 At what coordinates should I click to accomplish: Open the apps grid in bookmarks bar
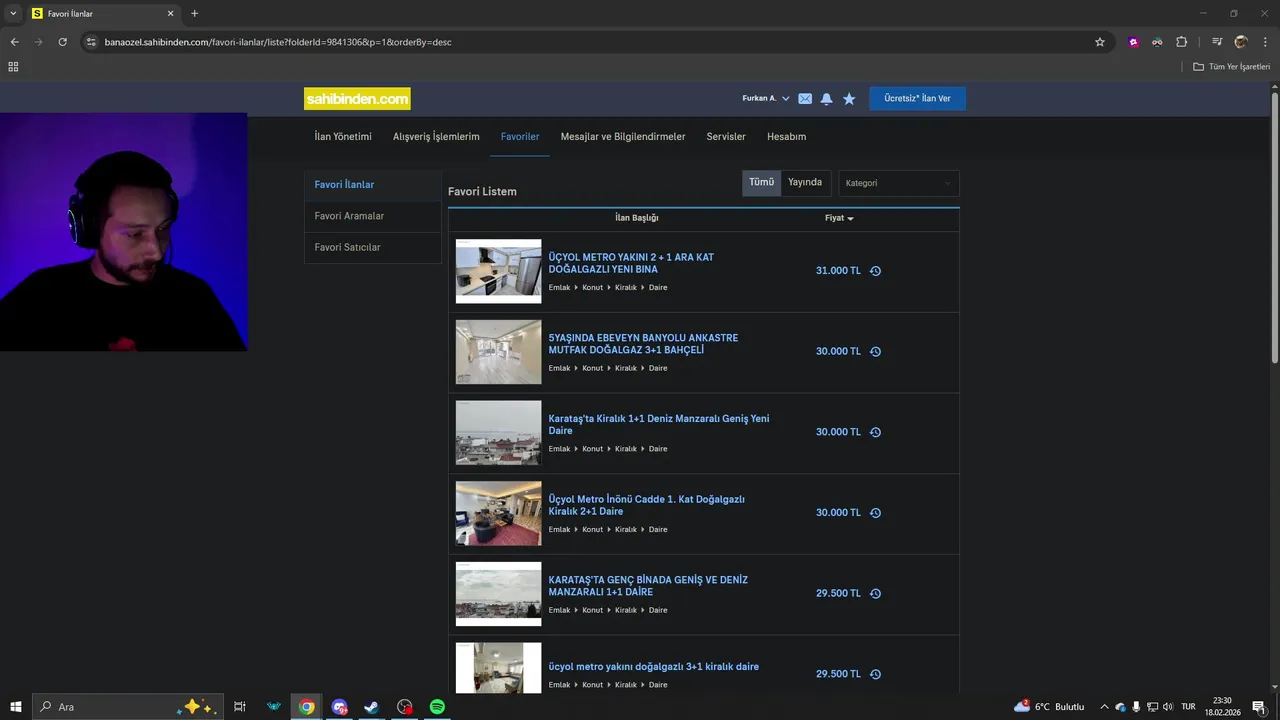[13, 67]
